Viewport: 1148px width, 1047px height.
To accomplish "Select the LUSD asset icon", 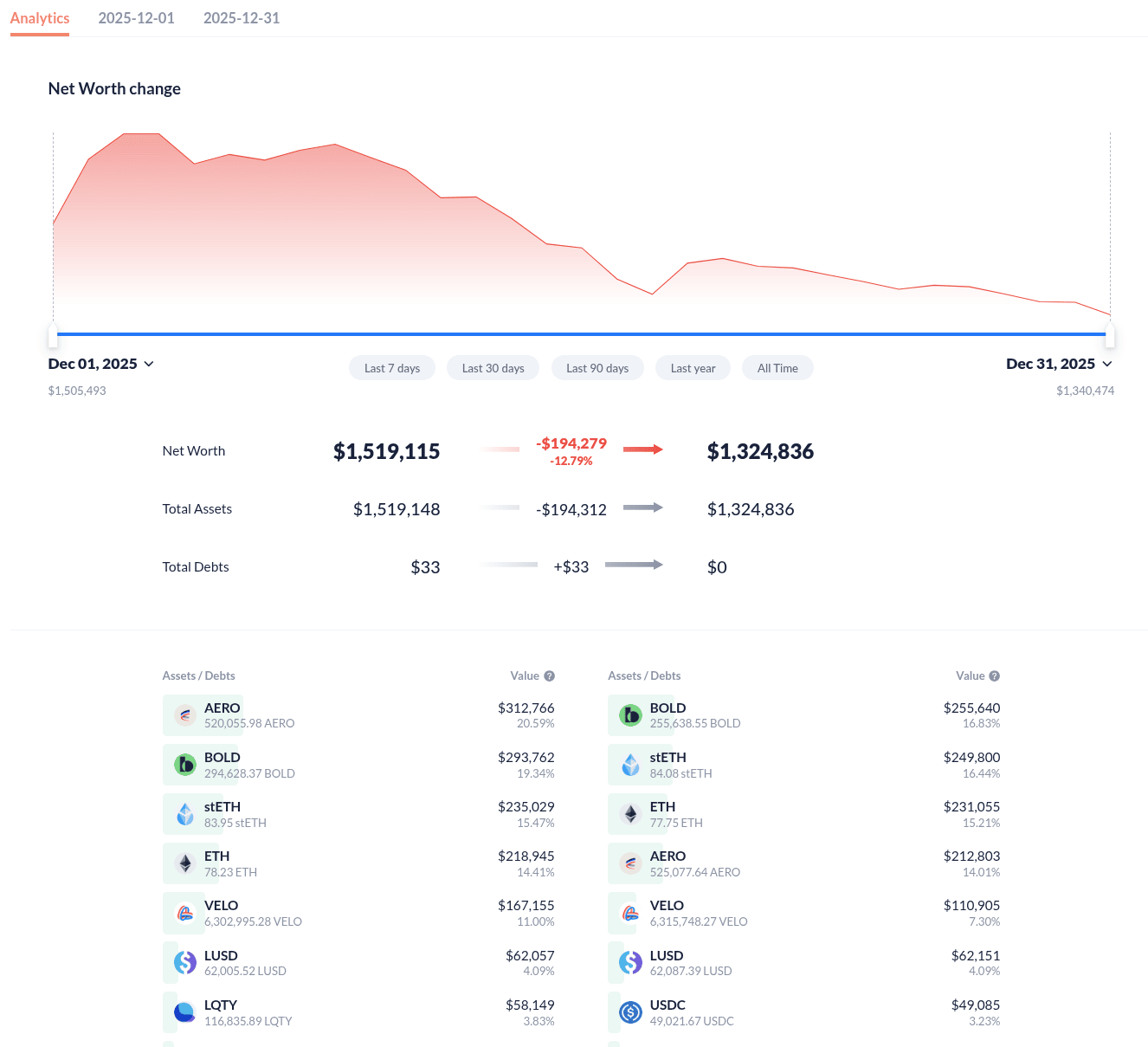I will coord(184,961).
